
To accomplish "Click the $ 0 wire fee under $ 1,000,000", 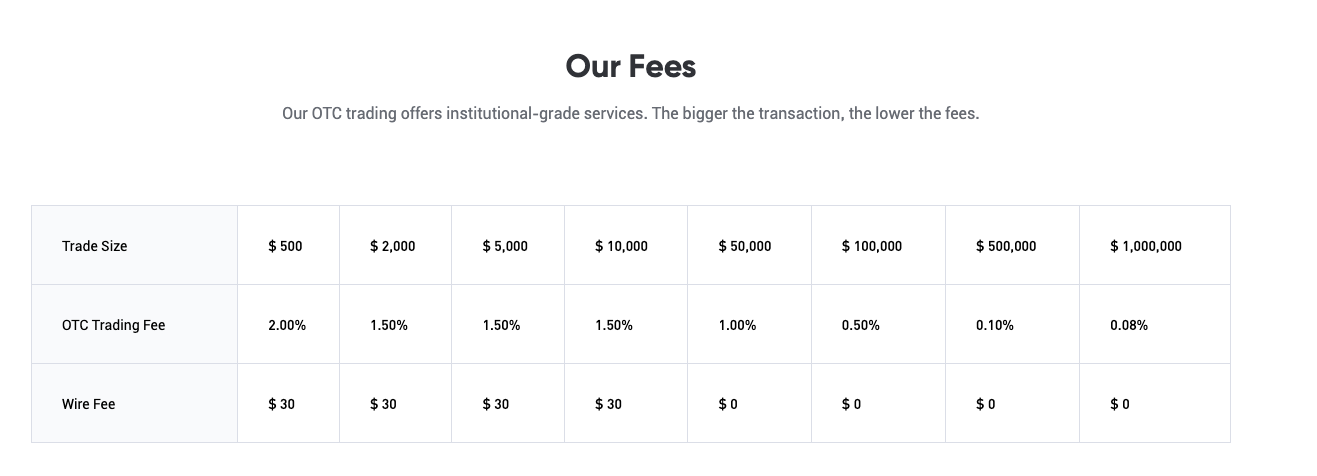I will coord(1120,404).
